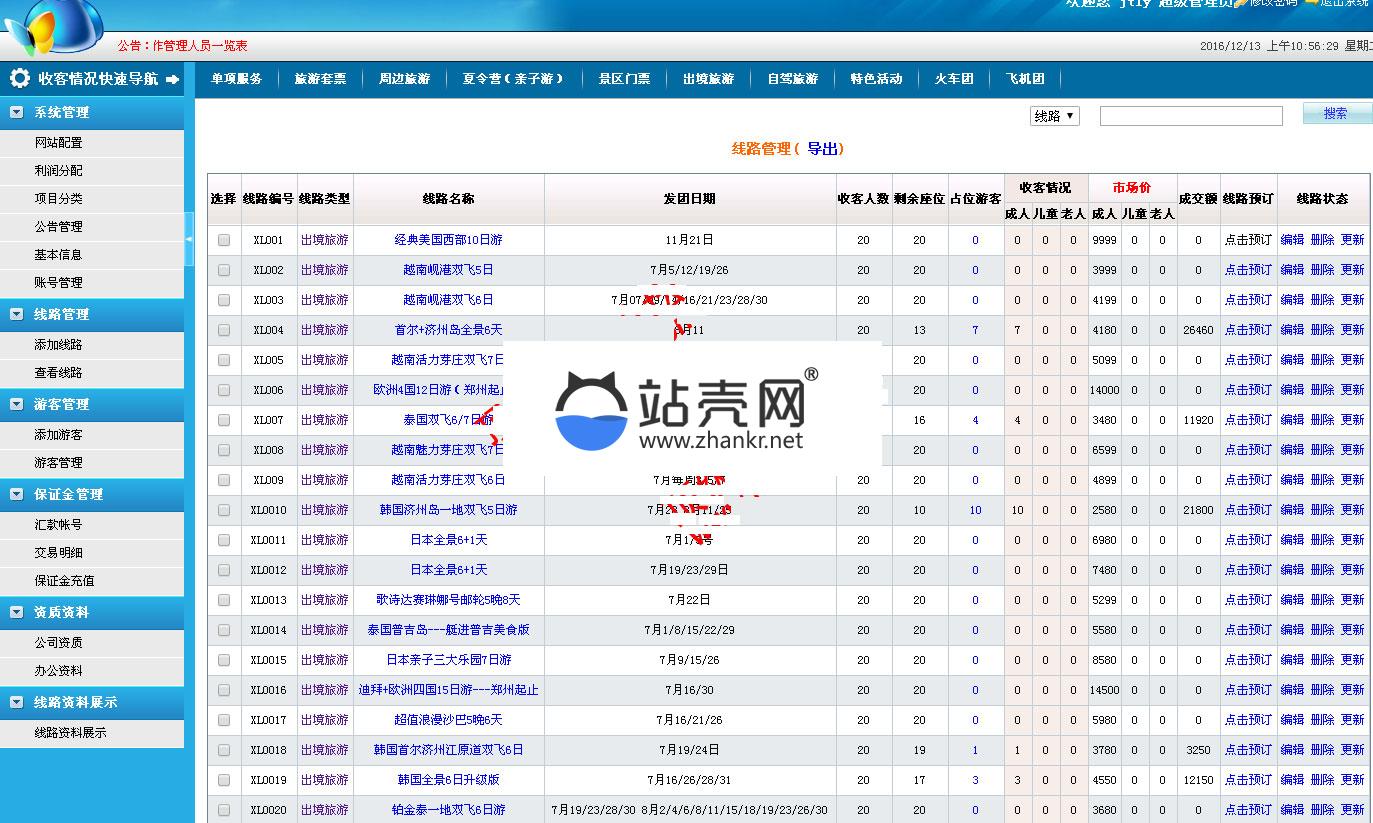Tick the checkbox for route XL001
Screen dimensions: 1373x823
click(224, 240)
